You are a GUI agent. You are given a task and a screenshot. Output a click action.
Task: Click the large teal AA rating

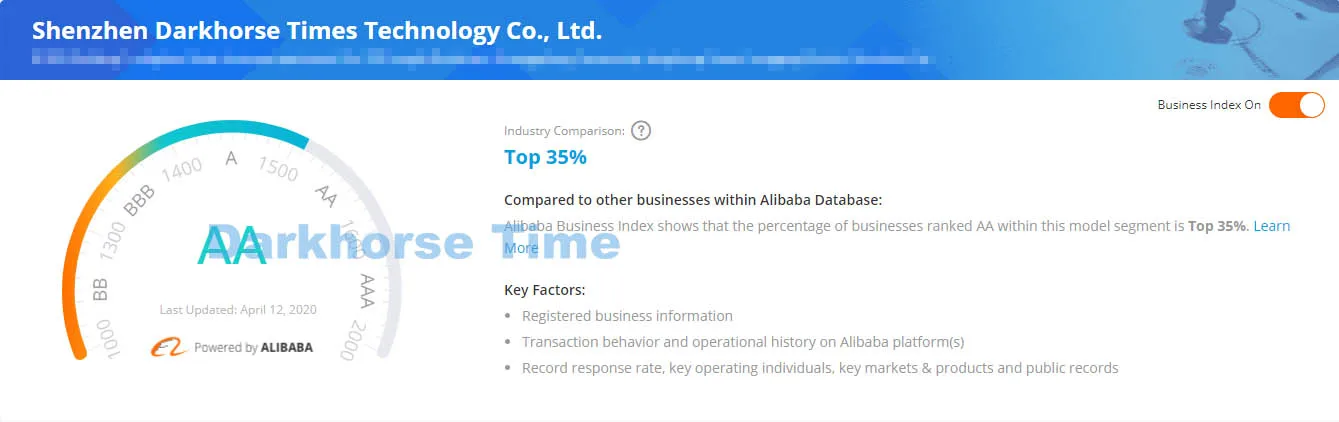pos(233,246)
